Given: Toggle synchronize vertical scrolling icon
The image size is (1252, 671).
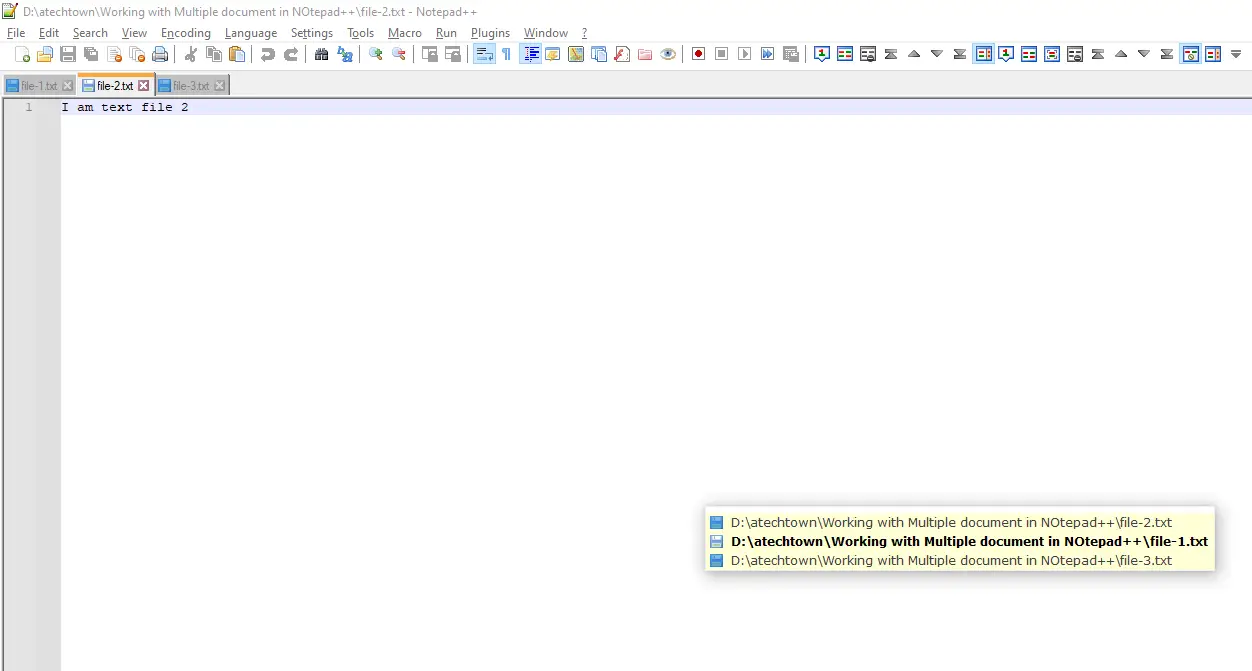Looking at the screenshot, I should [429, 54].
